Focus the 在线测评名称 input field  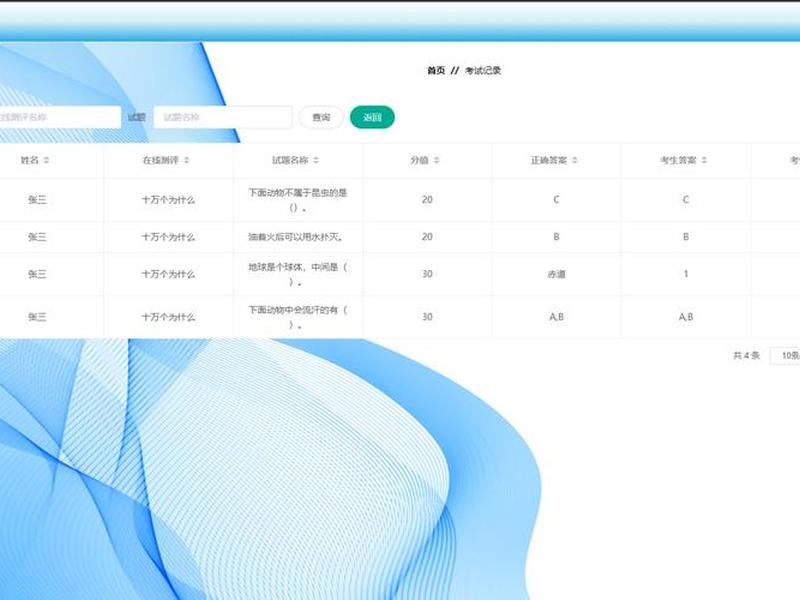(x=60, y=117)
